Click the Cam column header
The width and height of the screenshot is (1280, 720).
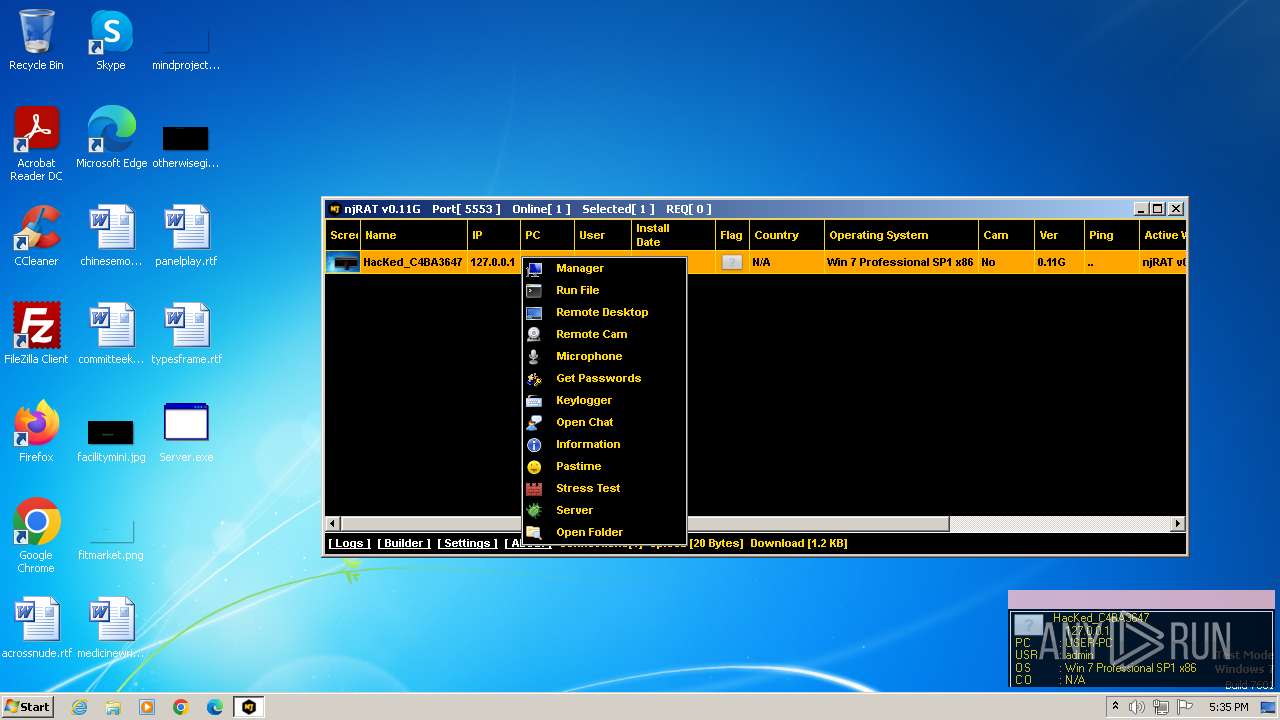point(1006,235)
